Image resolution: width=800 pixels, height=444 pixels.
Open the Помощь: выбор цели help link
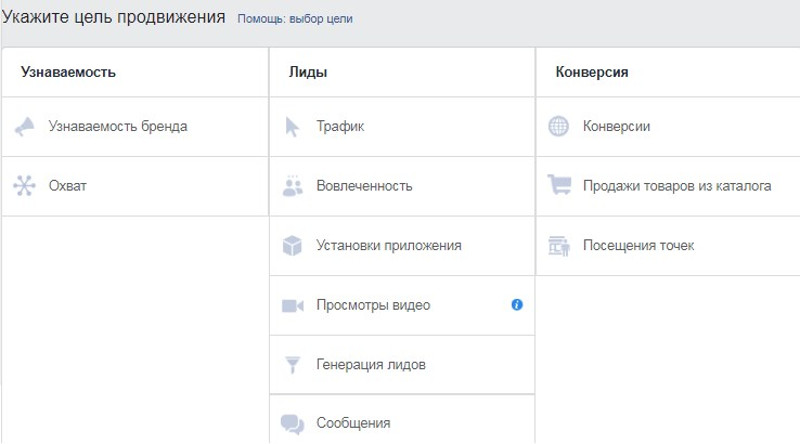(x=295, y=19)
